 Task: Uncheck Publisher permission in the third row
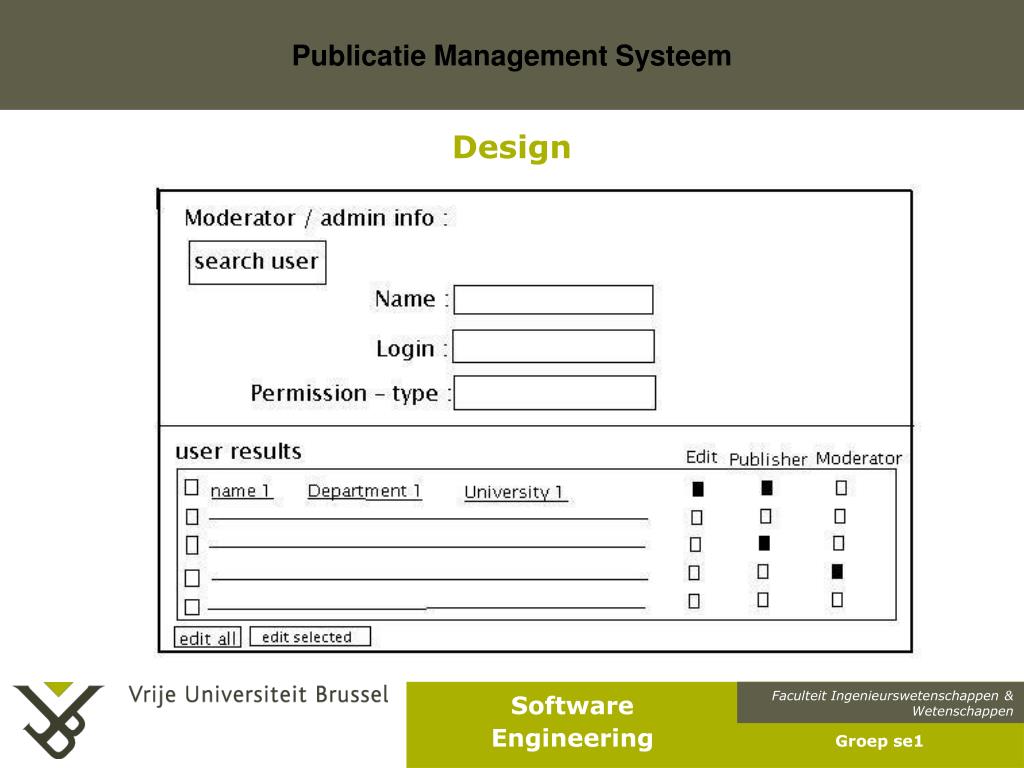tap(764, 544)
